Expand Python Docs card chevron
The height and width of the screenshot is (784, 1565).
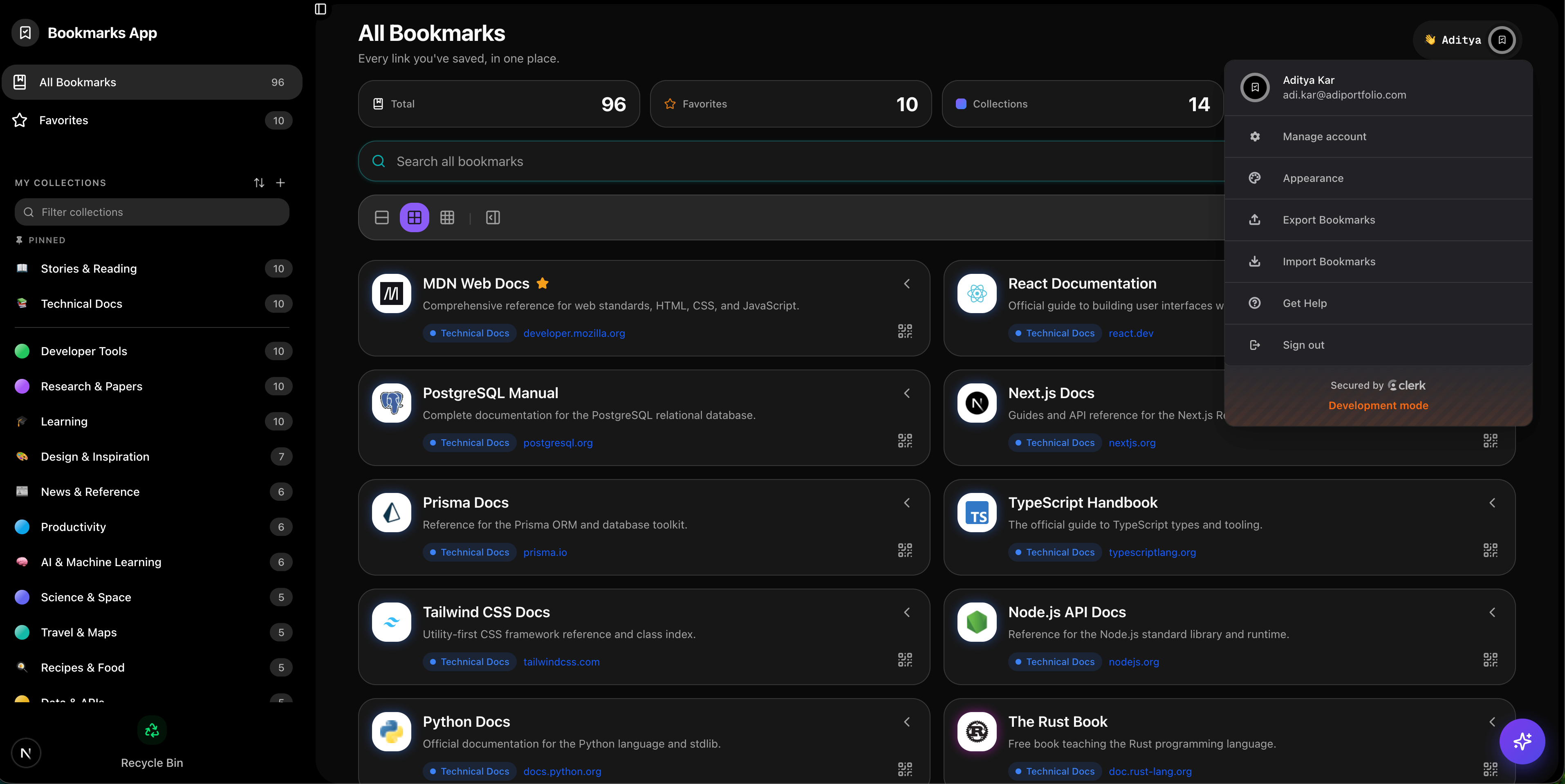pyautogui.click(x=907, y=721)
